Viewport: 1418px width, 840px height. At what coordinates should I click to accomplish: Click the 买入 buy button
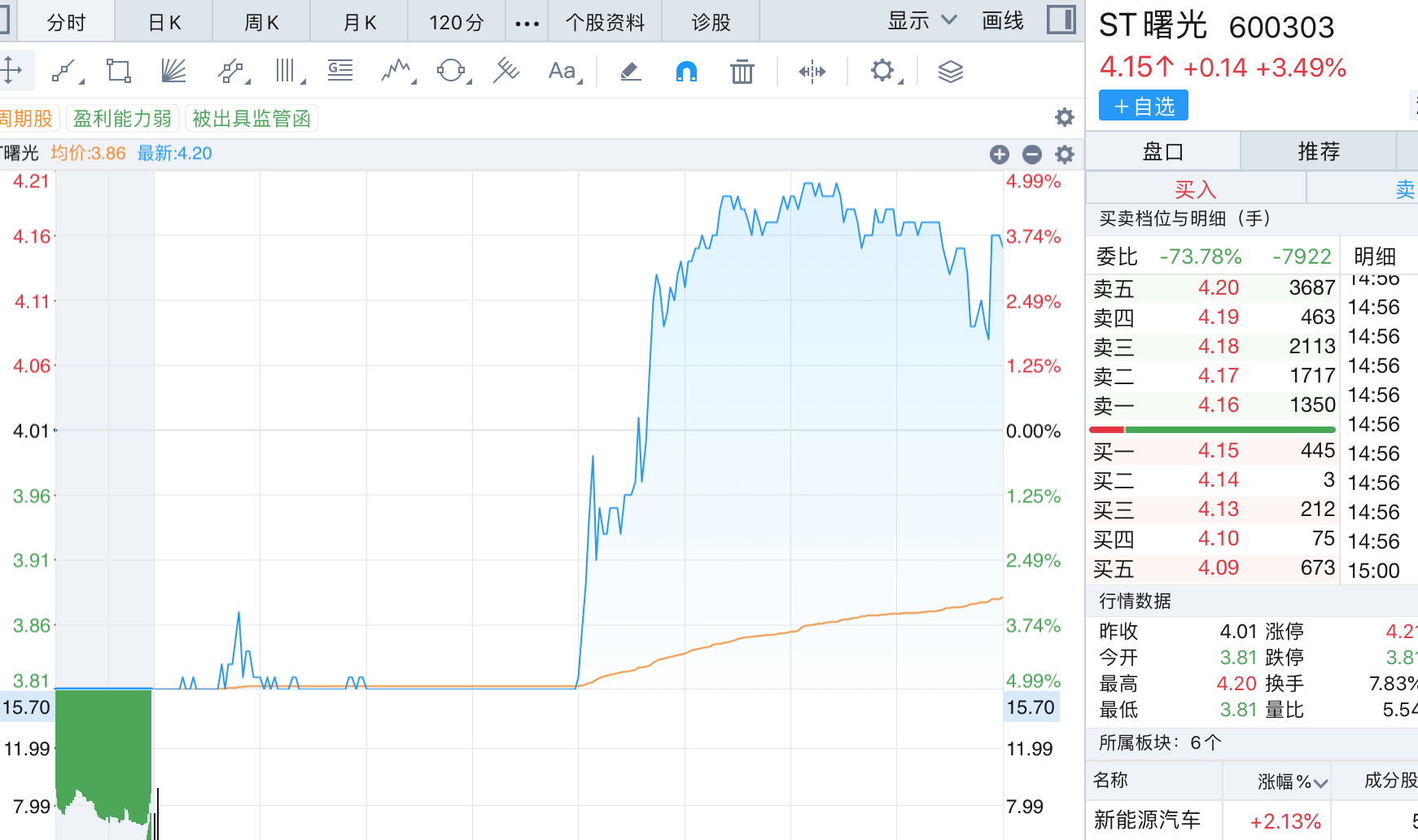1195,190
